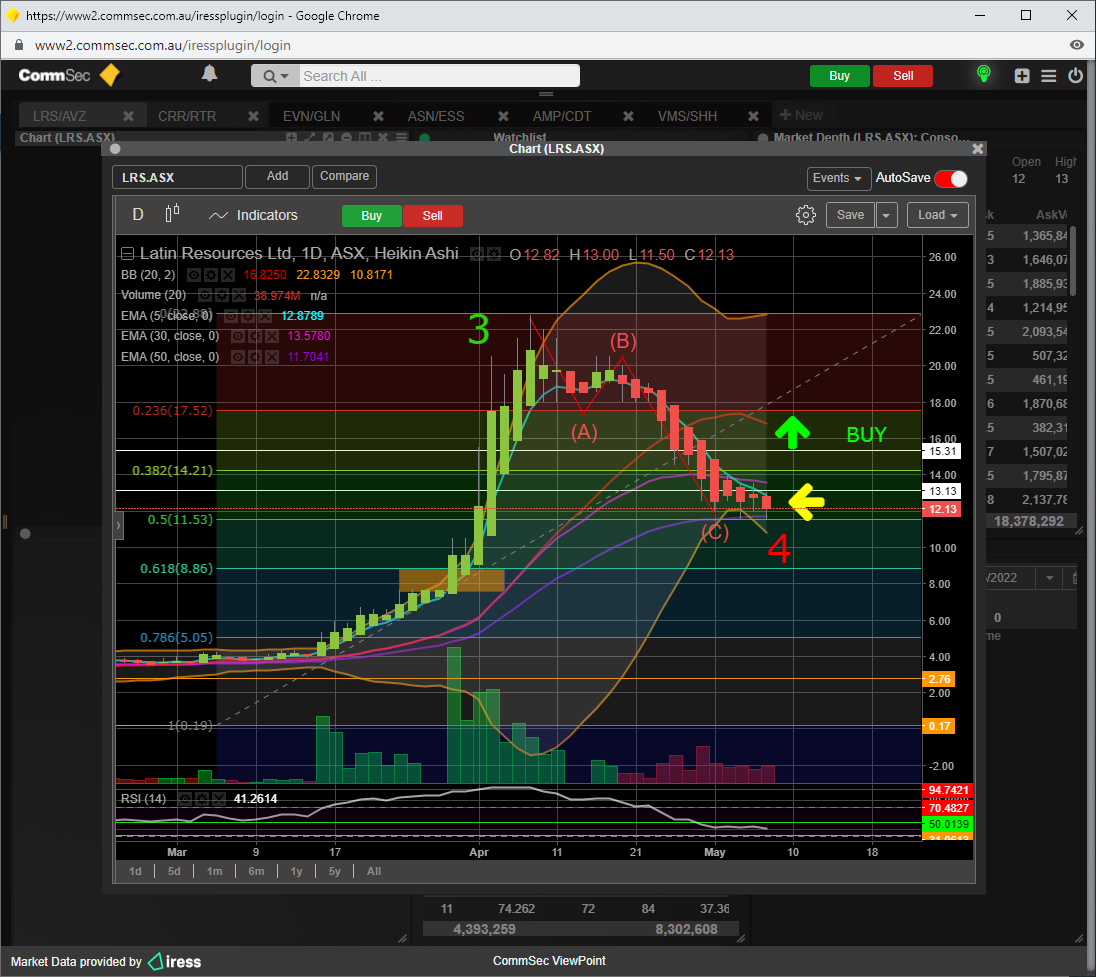
Task: Toggle visibility of EMA (50, close, 0)
Action: pos(238,357)
